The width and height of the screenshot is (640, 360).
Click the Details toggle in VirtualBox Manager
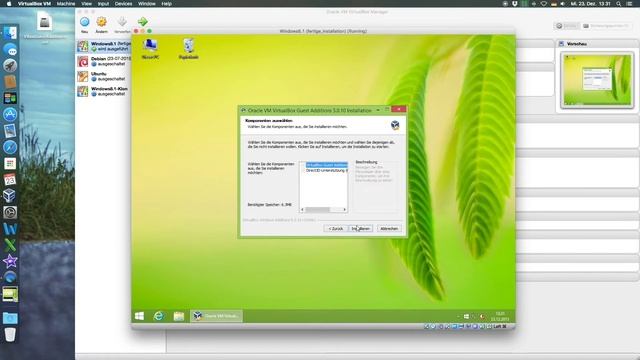(x=567, y=26)
